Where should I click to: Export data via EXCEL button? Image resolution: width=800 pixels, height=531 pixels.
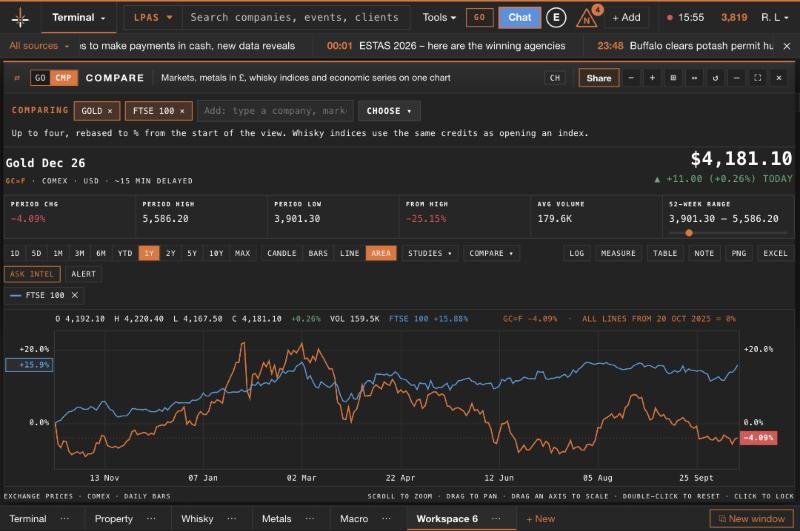775,254
